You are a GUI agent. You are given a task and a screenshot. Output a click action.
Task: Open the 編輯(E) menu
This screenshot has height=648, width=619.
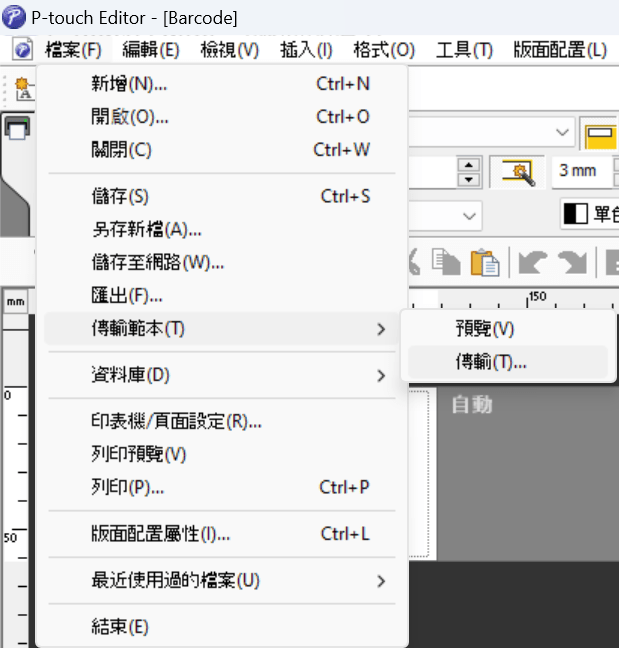(x=151, y=50)
